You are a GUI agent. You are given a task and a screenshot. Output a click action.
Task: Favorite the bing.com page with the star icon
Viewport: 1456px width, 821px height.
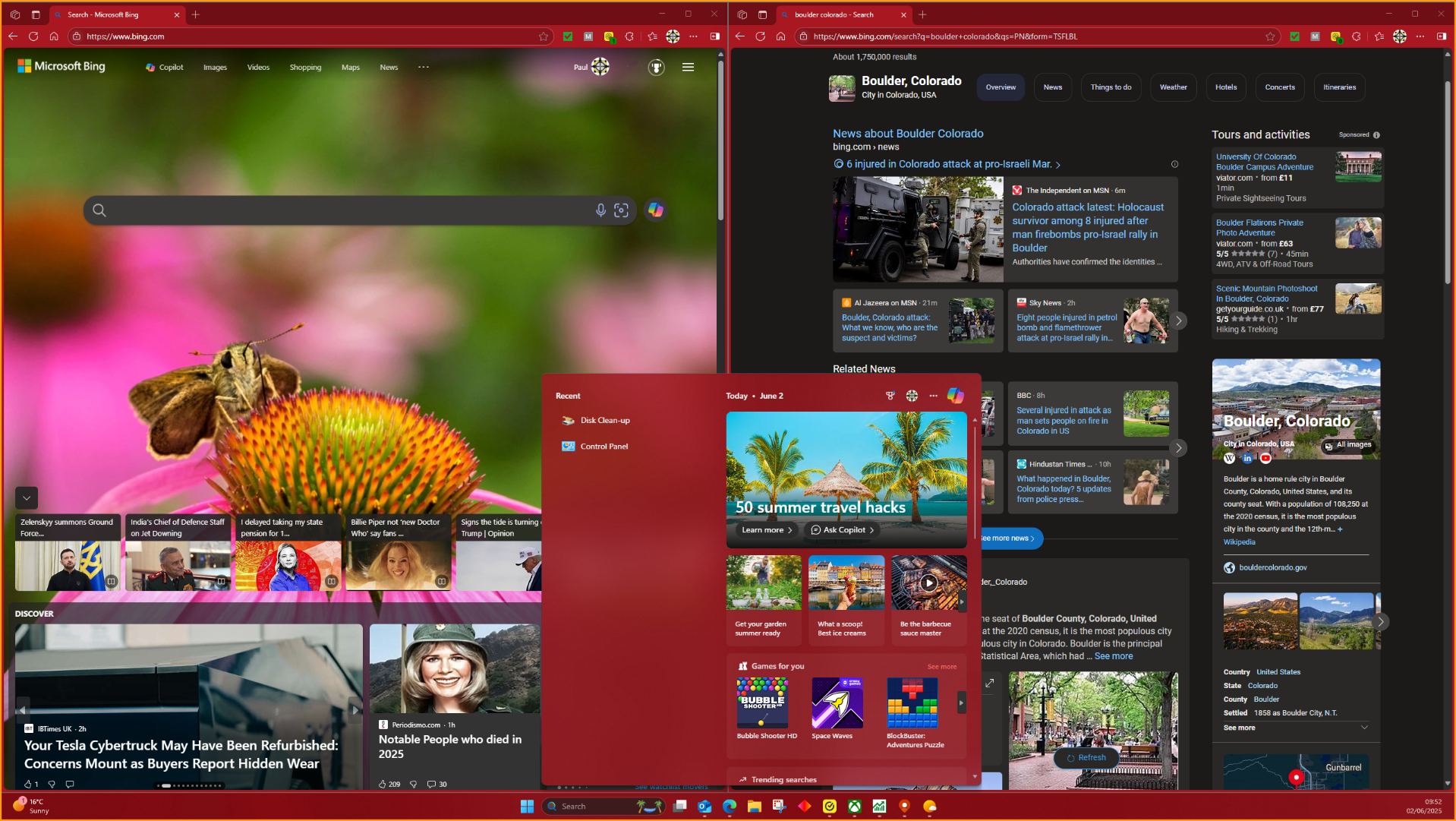tap(544, 36)
